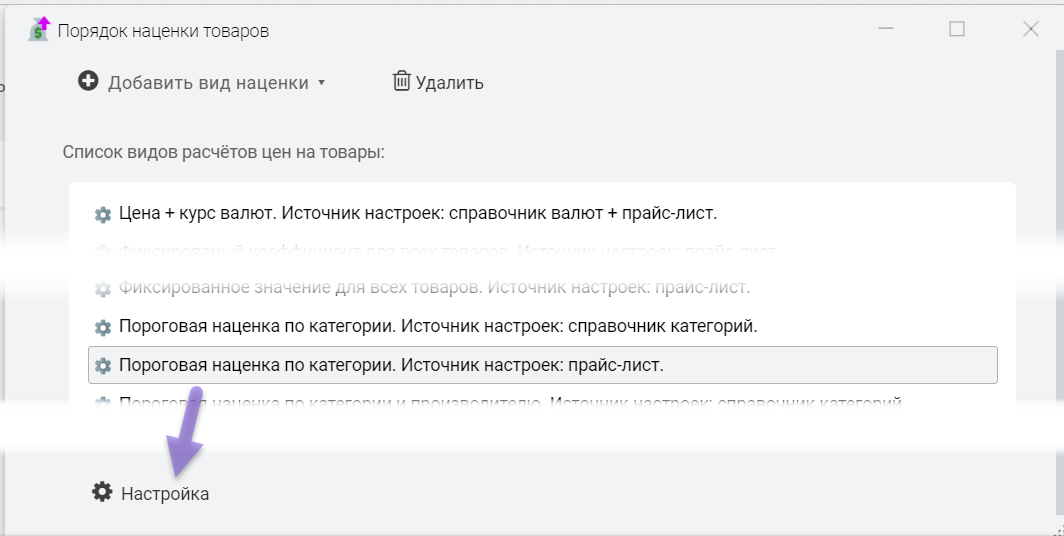The height and width of the screenshot is (536, 1064).
Task: Click the trash can icon beside Удалить
Action: click(x=401, y=81)
